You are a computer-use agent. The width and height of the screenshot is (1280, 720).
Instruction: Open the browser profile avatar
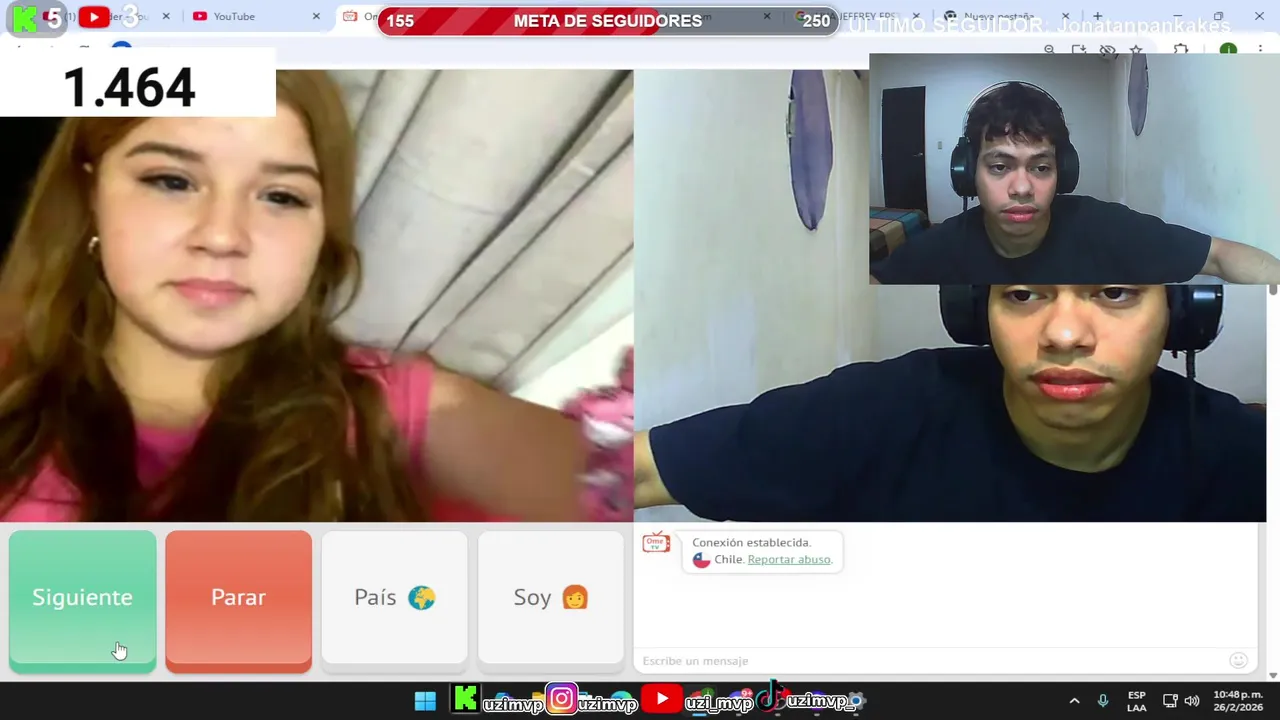(x=1228, y=49)
